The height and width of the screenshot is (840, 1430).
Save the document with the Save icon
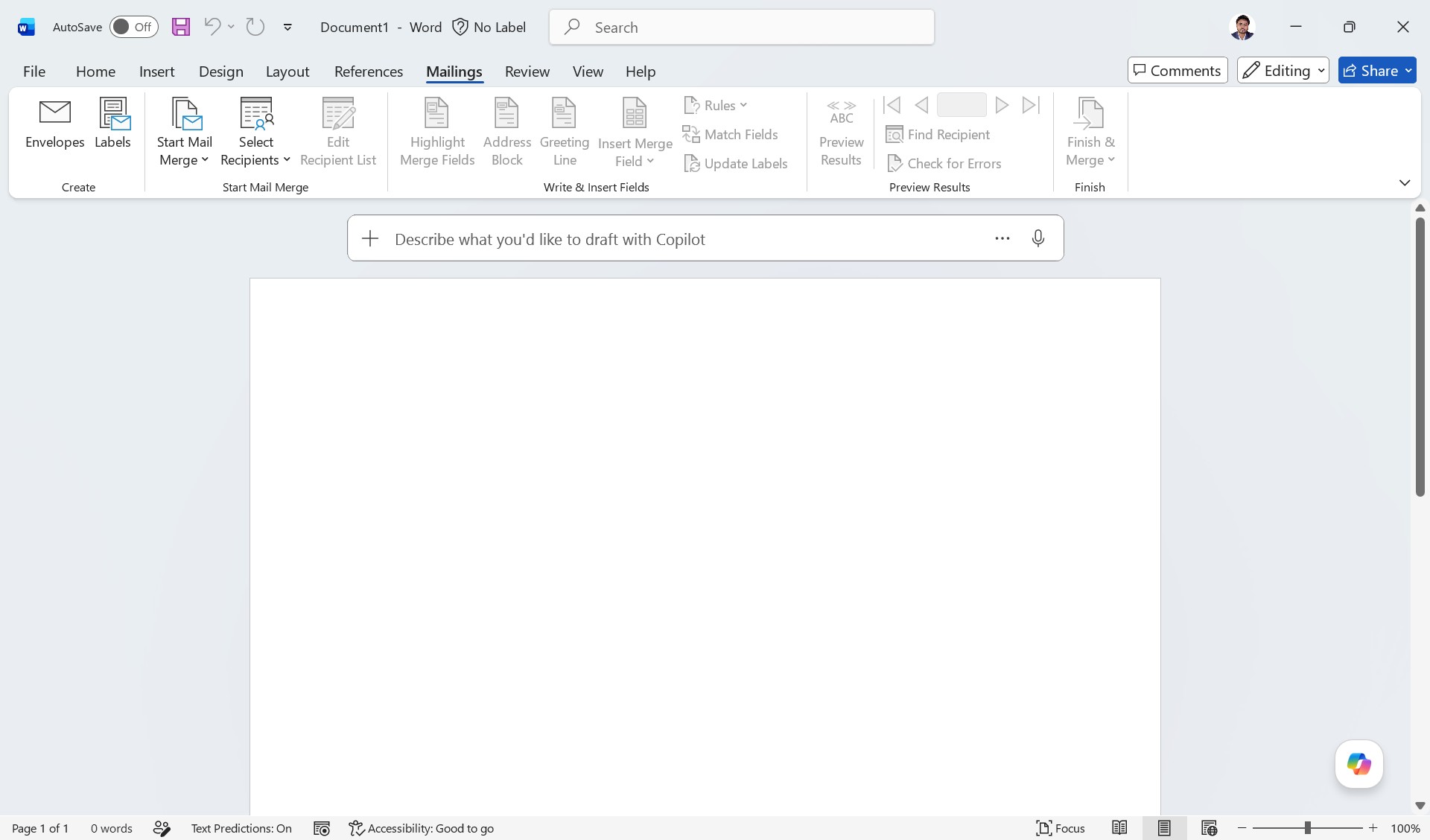(181, 27)
